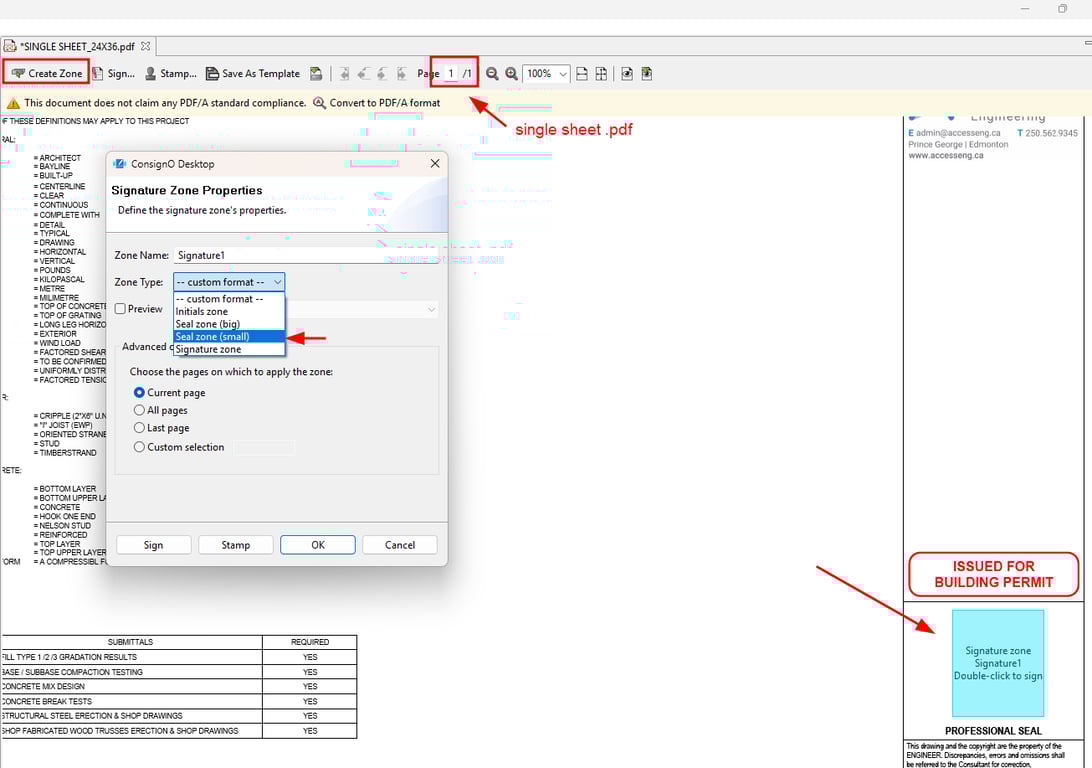The width and height of the screenshot is (1092, 768).
Task: Click Convert to PDF/A format link
Action: 384,102
